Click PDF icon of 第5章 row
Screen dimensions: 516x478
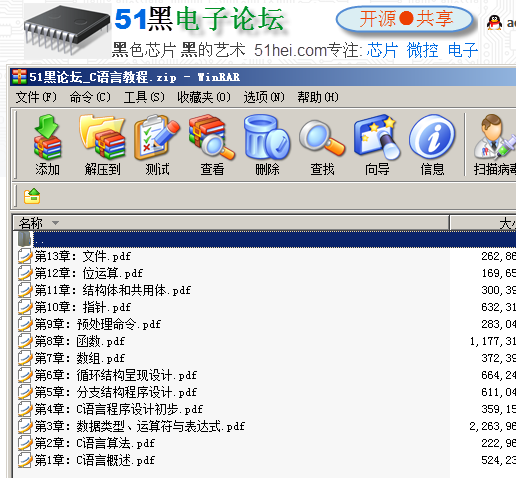click(25, 392)
